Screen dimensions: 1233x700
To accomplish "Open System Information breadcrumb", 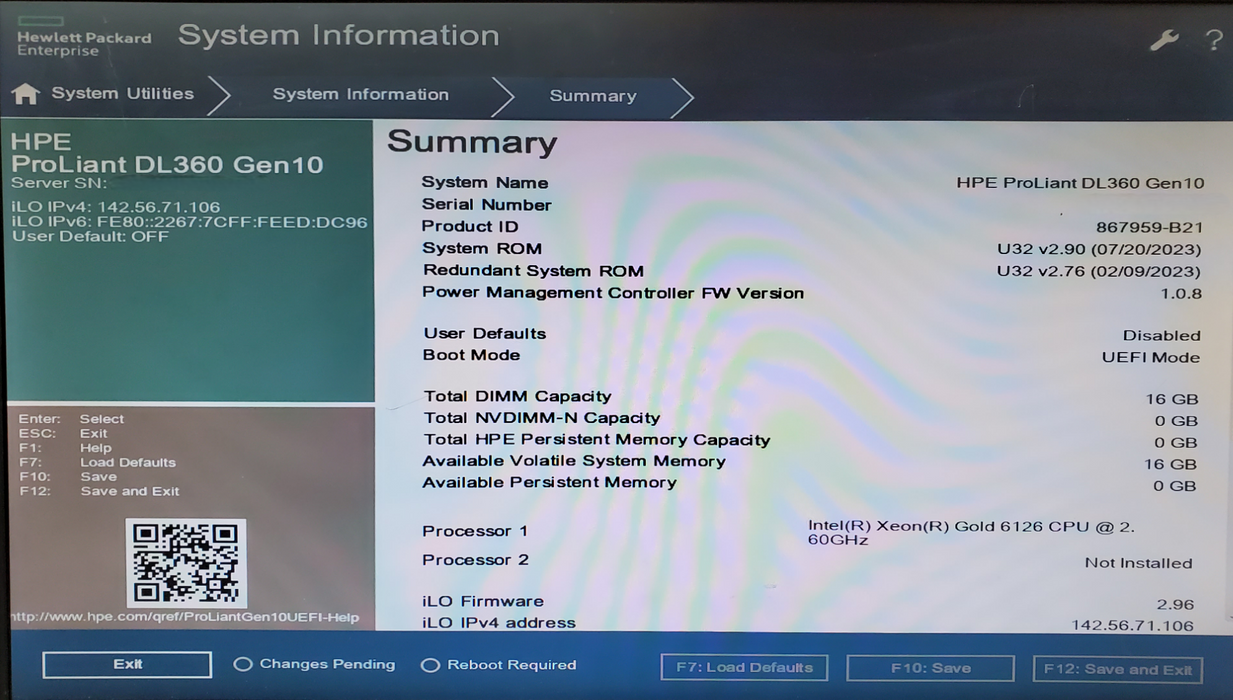I will 361,94.
